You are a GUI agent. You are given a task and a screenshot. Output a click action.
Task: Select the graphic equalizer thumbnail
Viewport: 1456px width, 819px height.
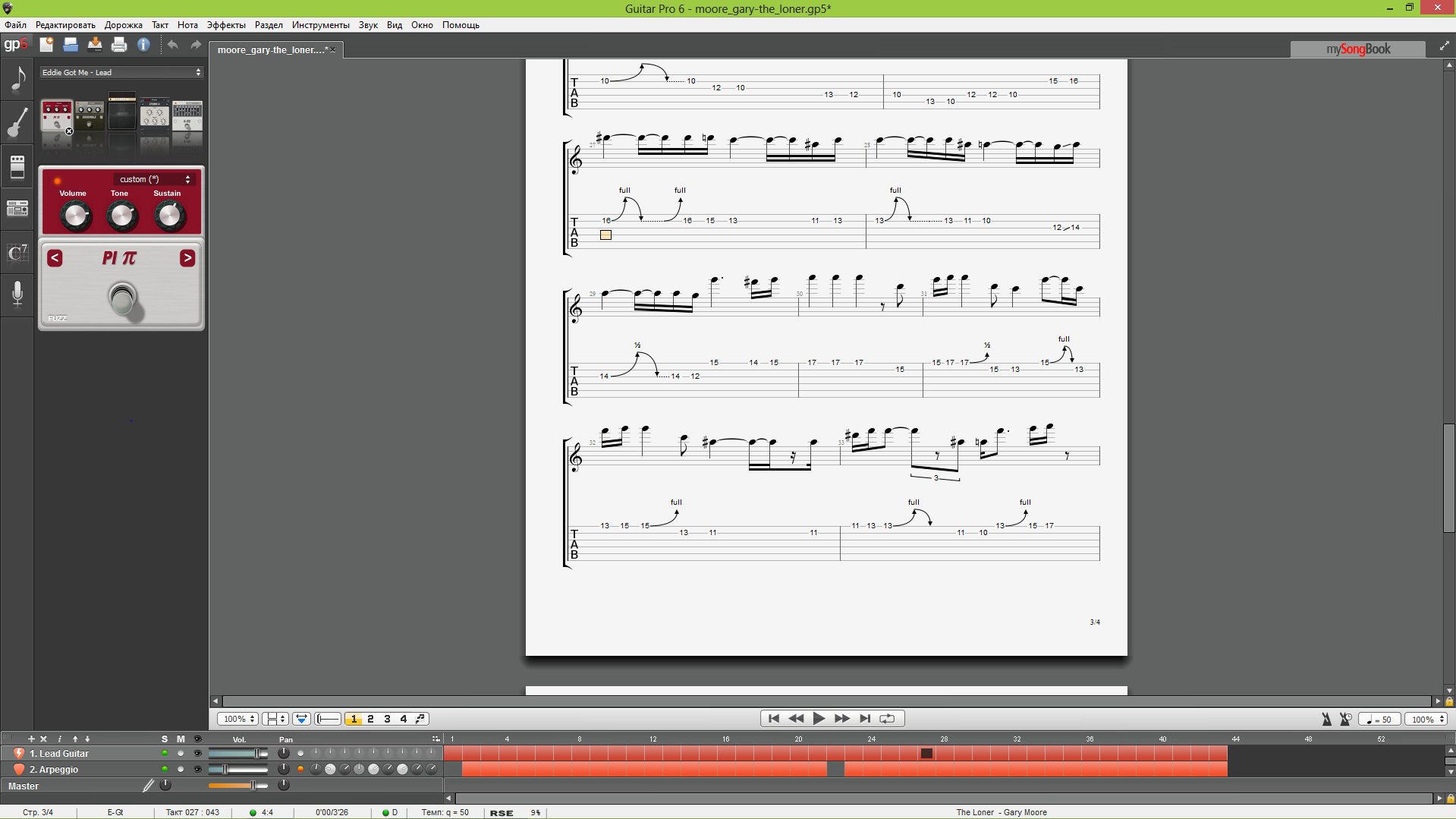187,115
